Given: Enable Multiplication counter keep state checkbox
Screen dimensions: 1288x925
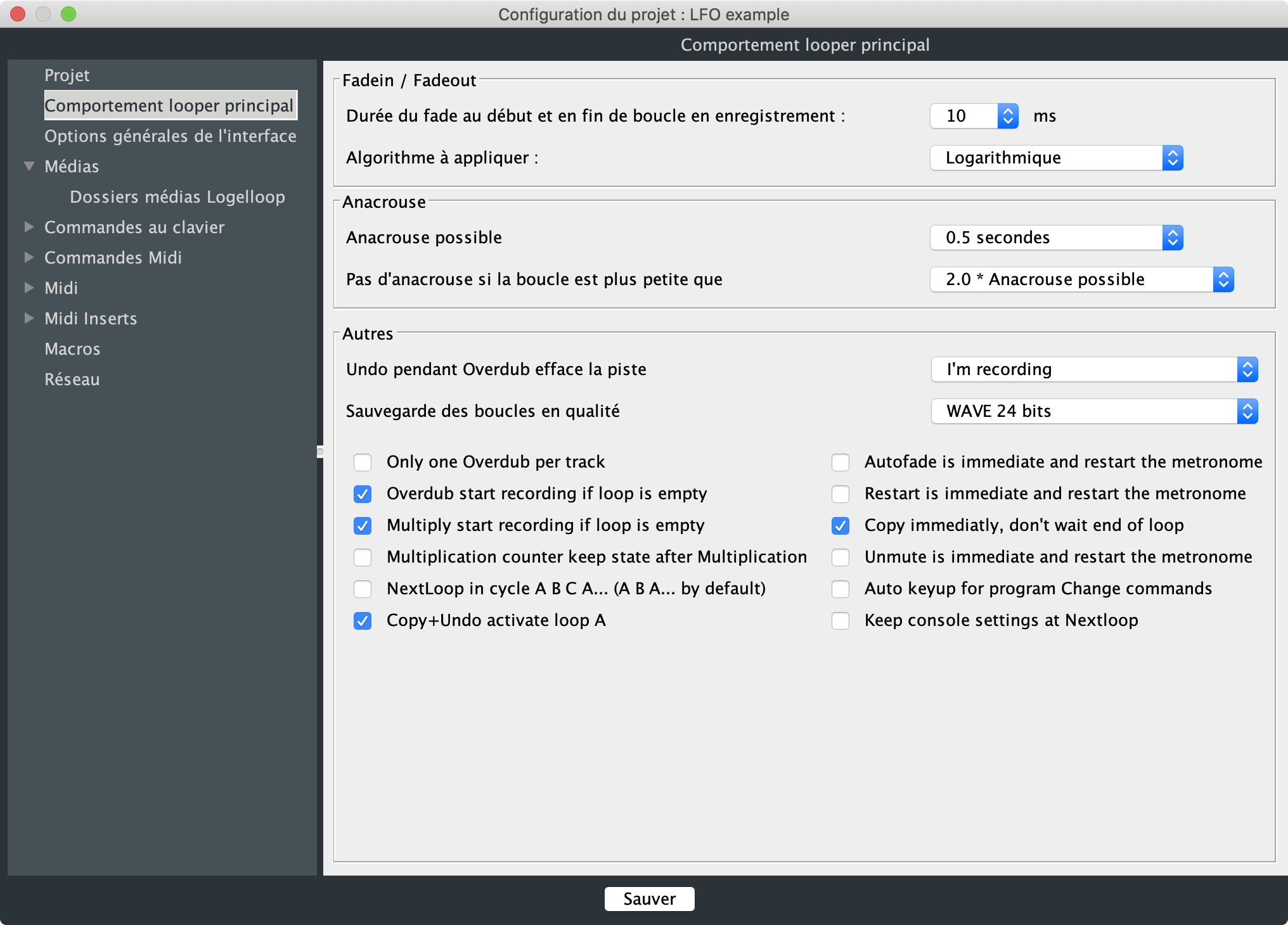Looking at the screenshot, I should point(363,558).
